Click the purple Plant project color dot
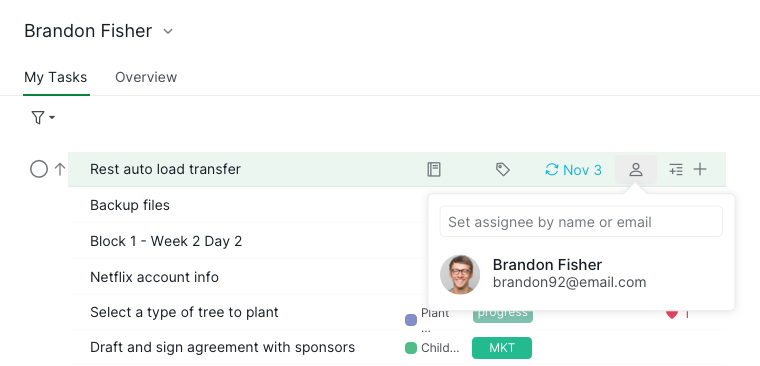Screen dimensions: 760x366 411,320
